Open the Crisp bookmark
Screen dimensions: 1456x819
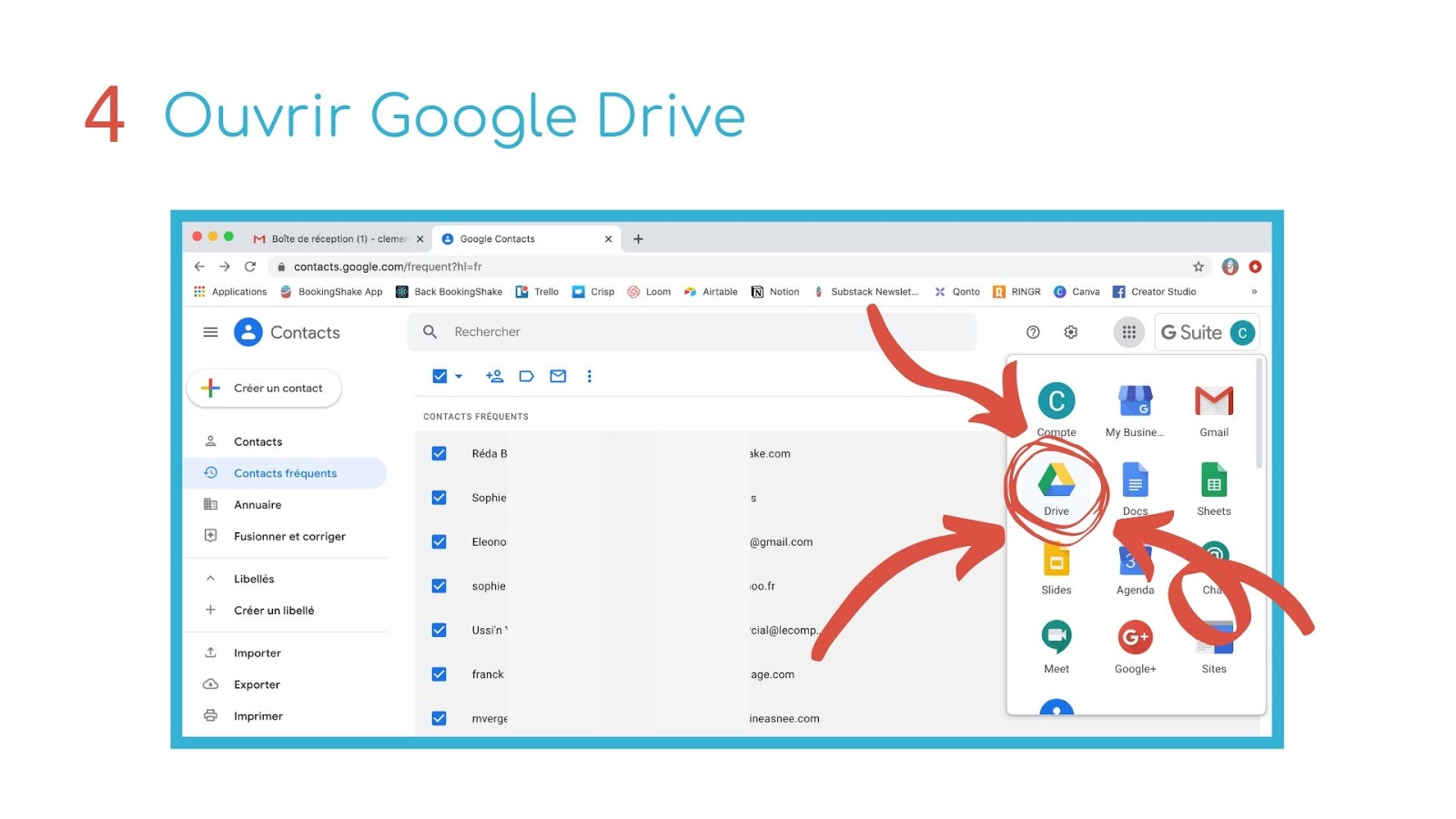coord(593,292)
